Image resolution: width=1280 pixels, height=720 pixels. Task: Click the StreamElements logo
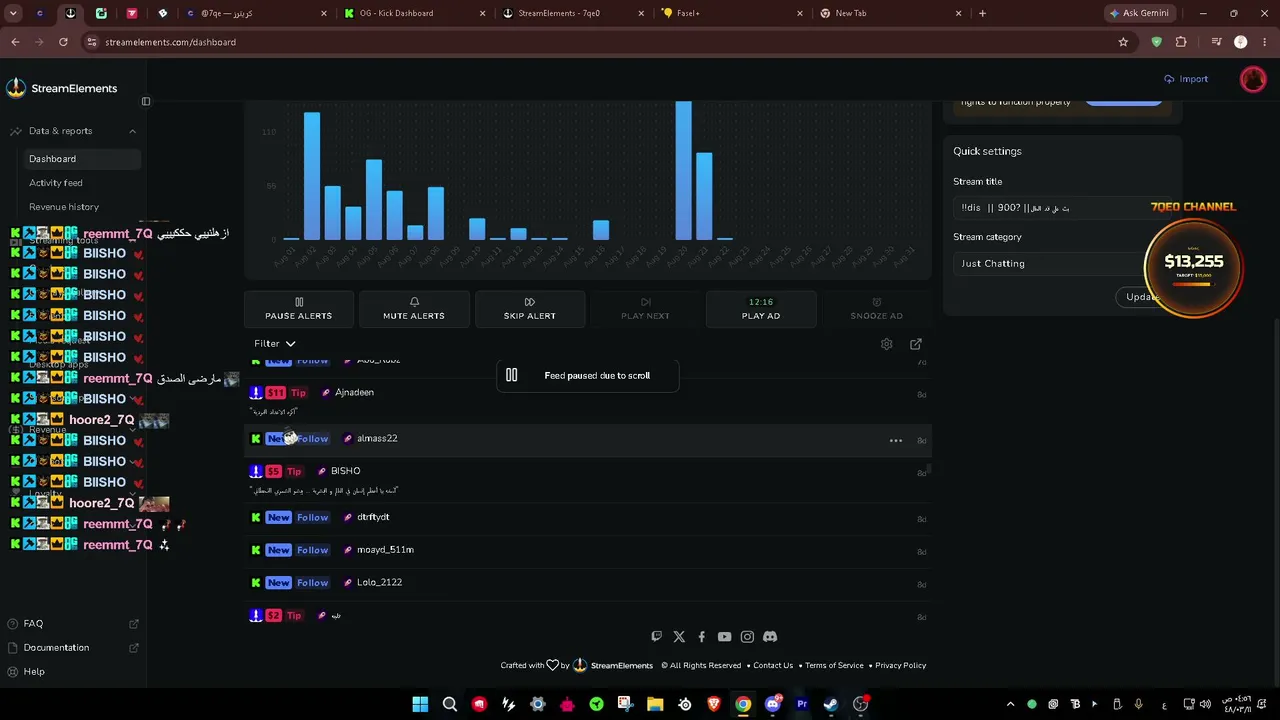pyautogui.click(x=62, y=88)
